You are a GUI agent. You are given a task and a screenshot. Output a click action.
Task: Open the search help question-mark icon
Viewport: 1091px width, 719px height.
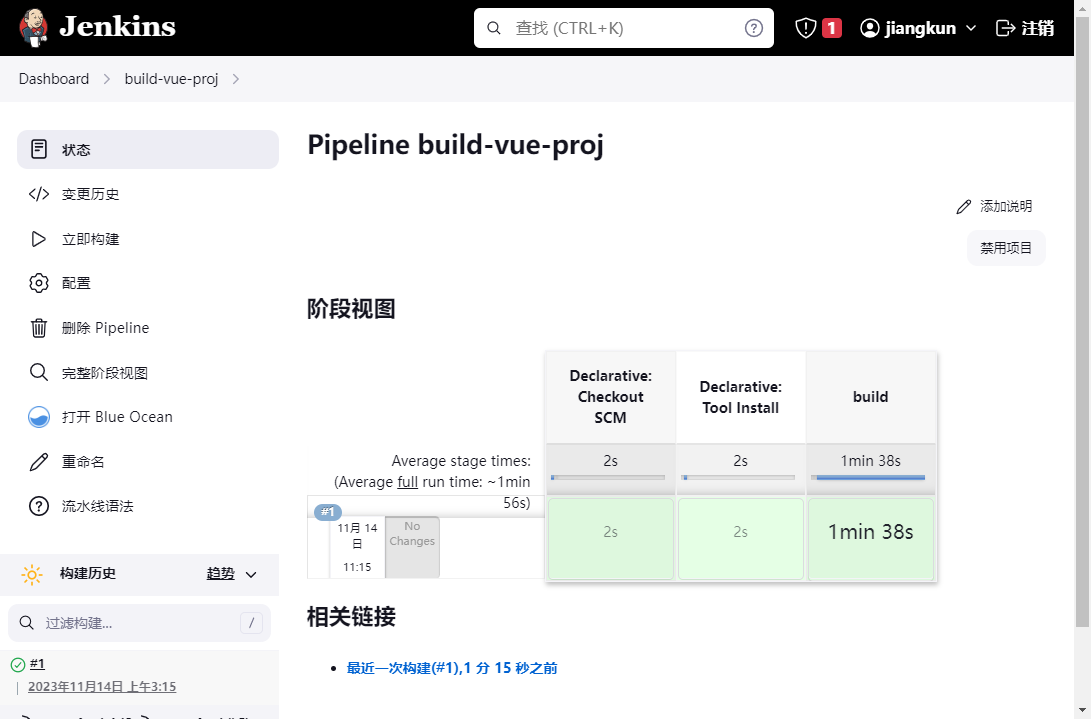[x=754, y=28]
